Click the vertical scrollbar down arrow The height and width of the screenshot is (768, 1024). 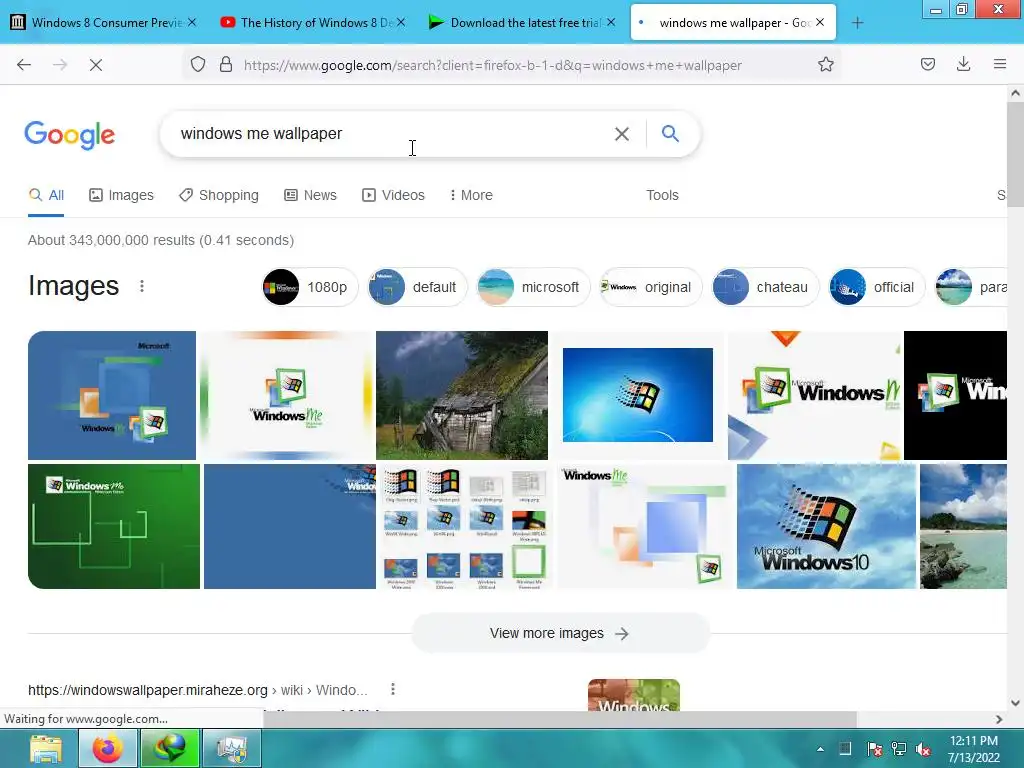coord(1015,703)
